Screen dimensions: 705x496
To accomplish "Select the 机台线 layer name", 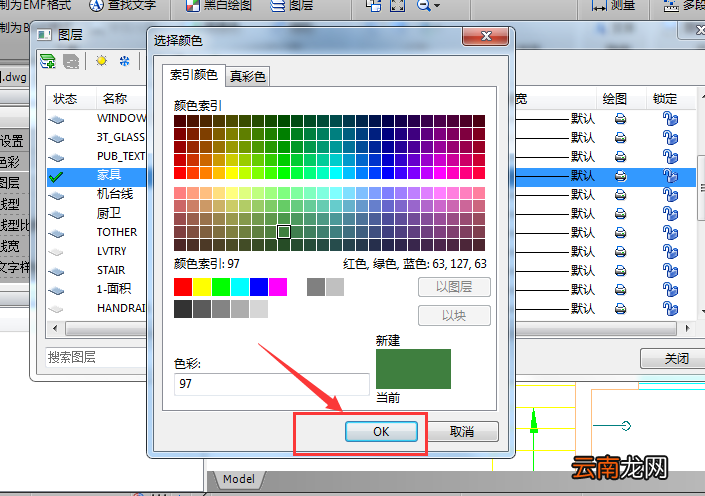I will [x=115, y=194].
